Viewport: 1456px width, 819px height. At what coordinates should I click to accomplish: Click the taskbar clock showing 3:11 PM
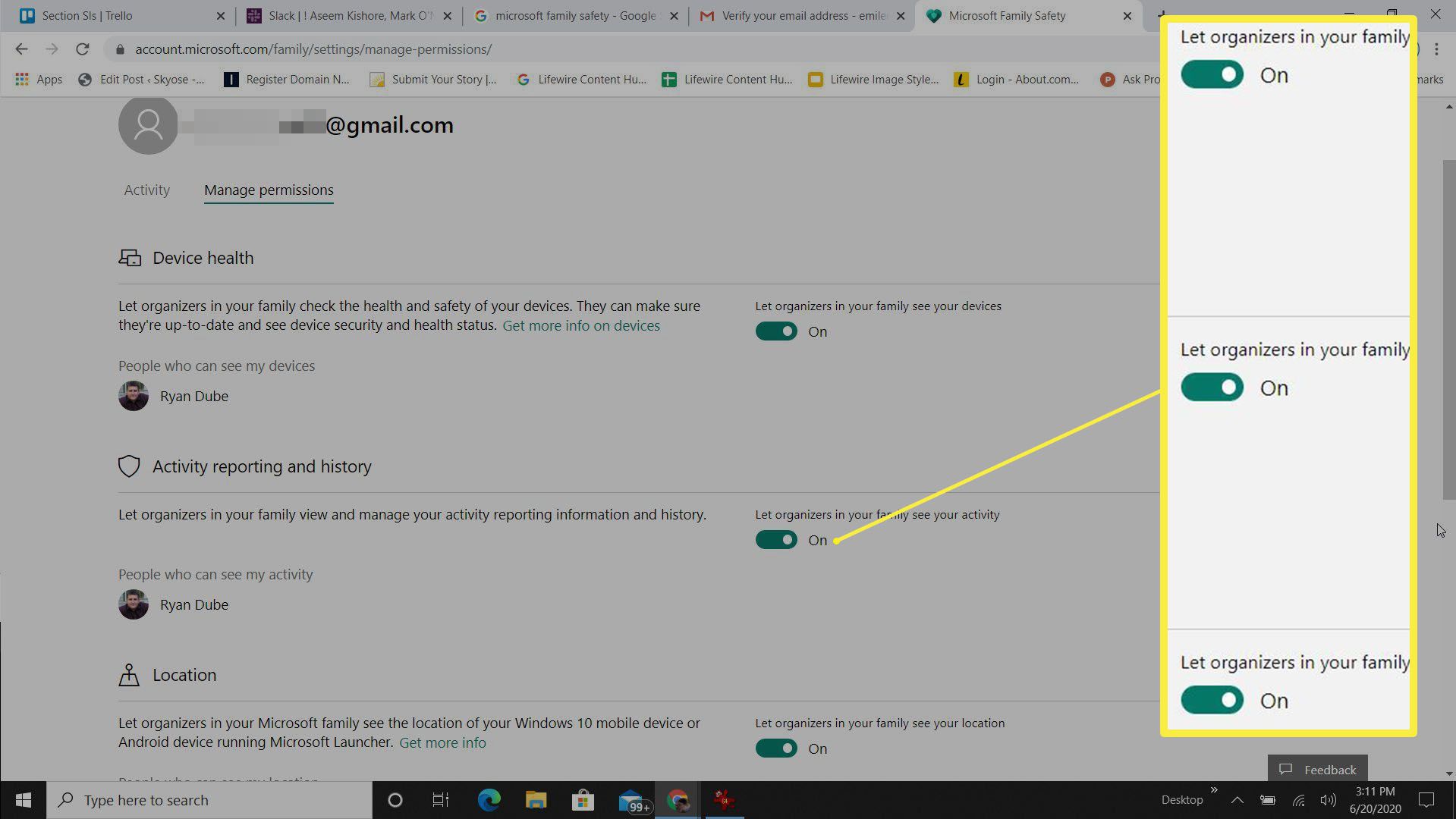click(x=1375, y=800)
